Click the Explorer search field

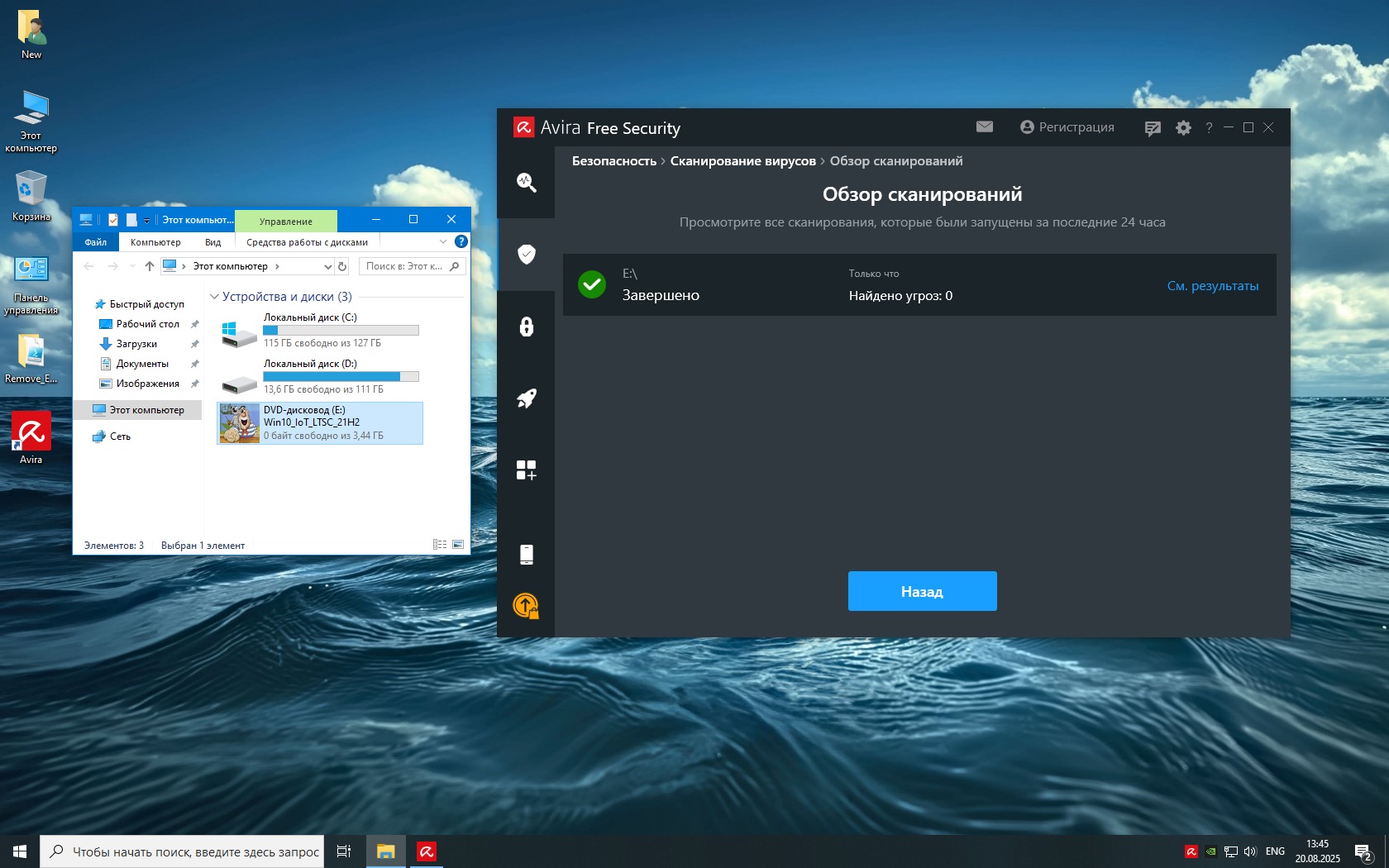point(405,266)
